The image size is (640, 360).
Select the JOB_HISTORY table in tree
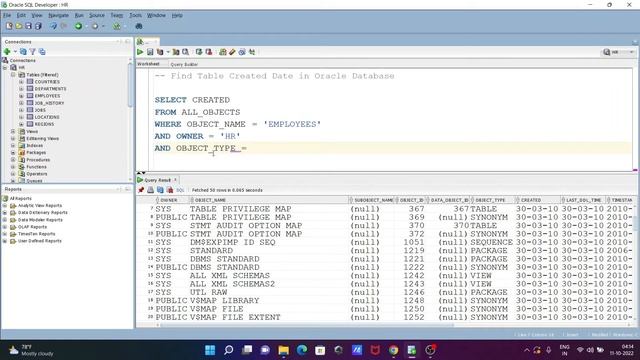[x=49, y=103]
